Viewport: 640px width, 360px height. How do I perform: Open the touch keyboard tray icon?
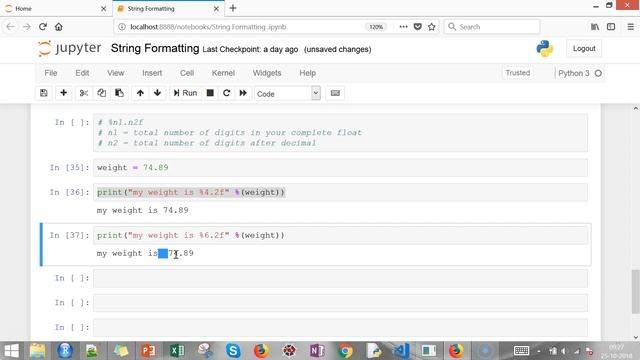521,351
